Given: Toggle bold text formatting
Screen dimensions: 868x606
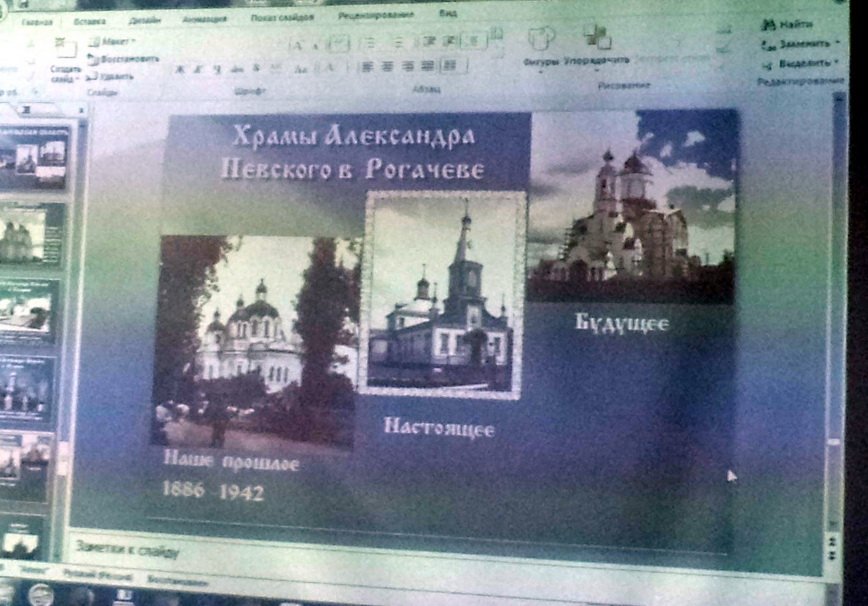Looking at the screenshot, I should (x=180, y=69).
